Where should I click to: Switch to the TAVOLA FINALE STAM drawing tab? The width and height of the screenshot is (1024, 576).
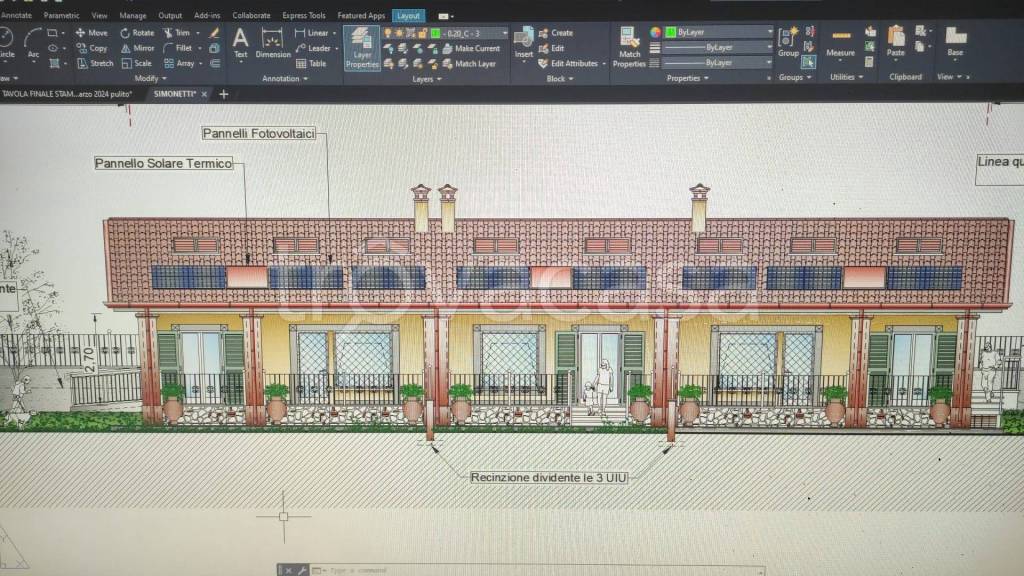pyautogui.click(x=68, y=94)
